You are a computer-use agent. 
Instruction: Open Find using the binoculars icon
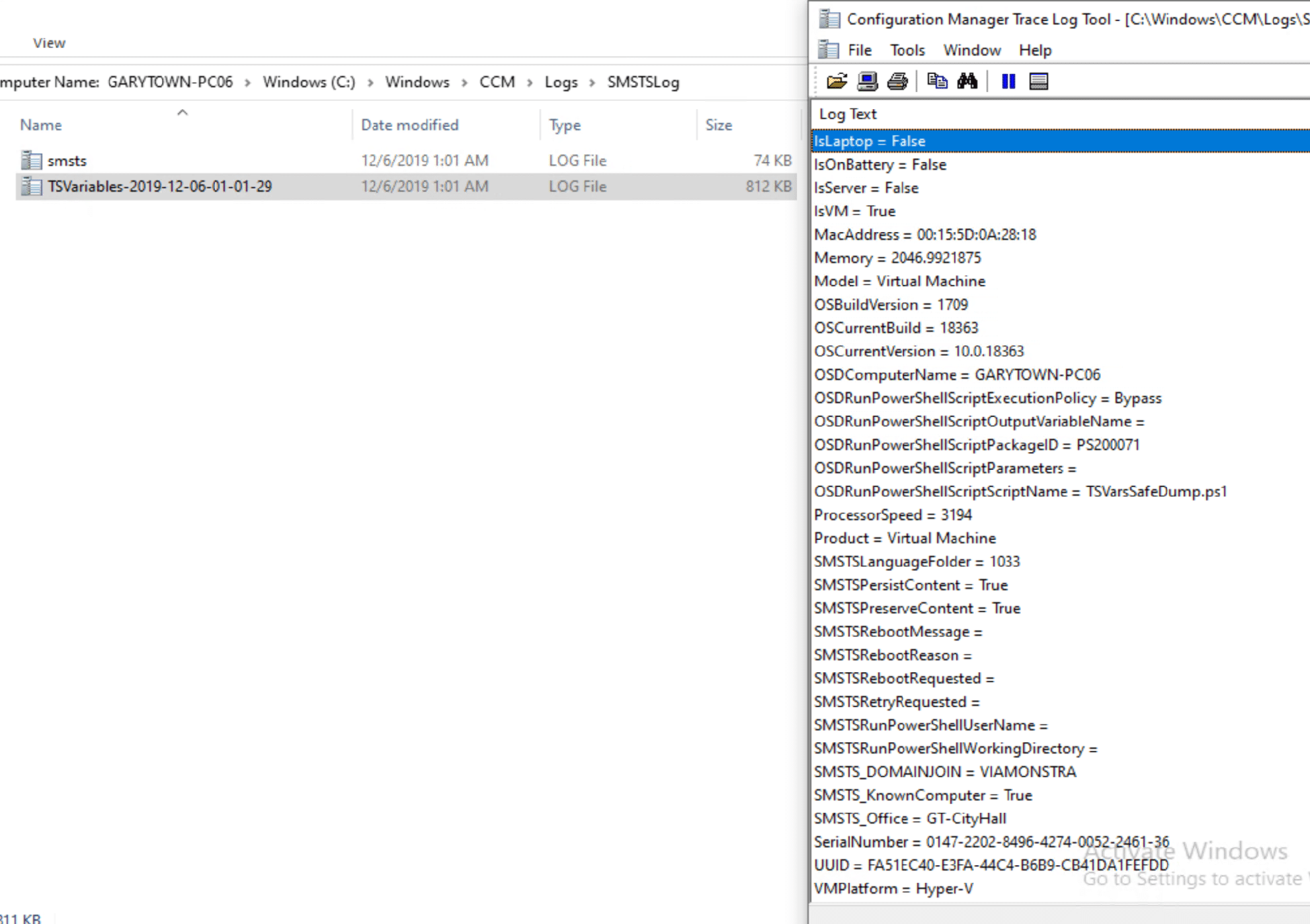(968, 81)
